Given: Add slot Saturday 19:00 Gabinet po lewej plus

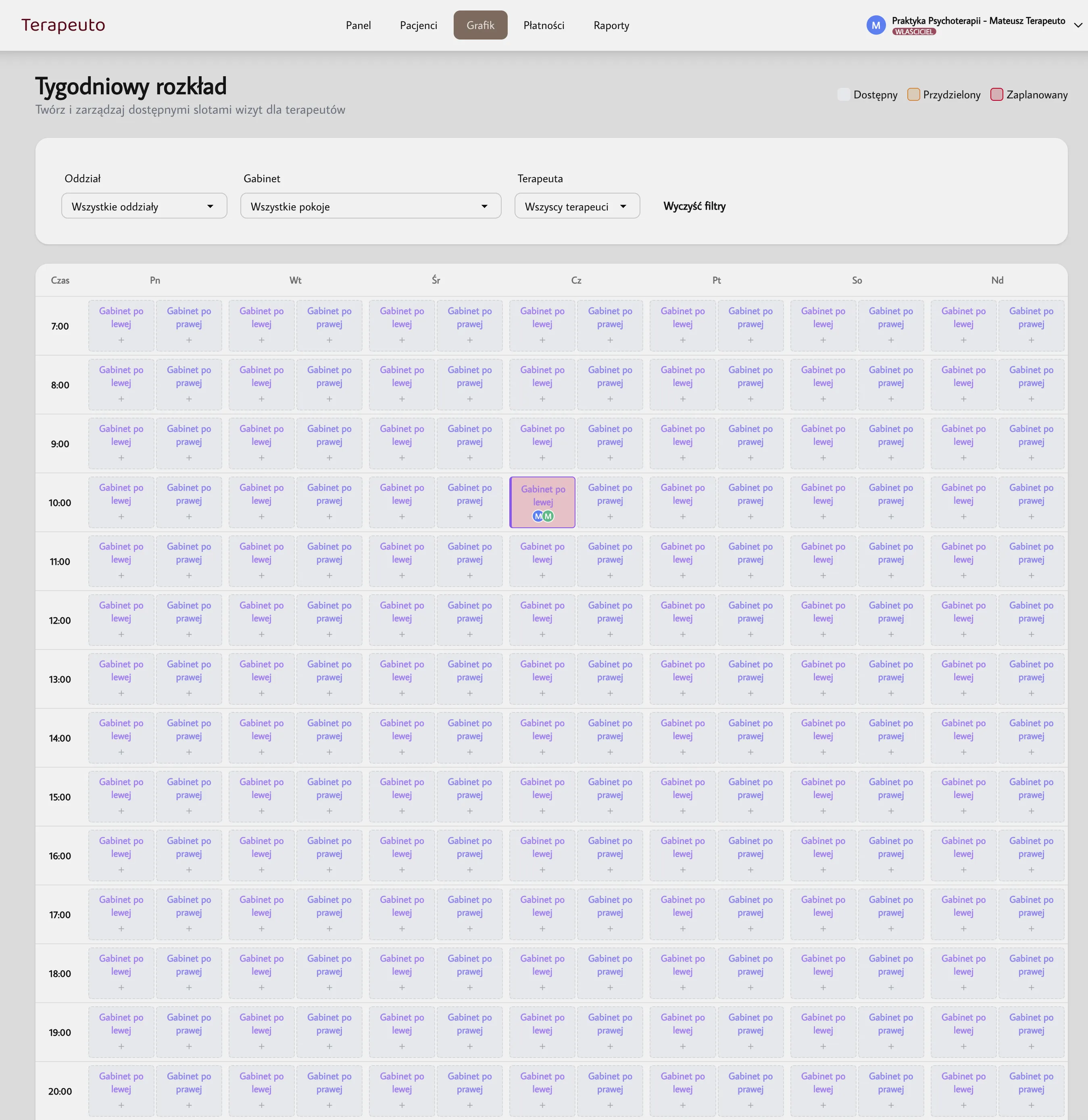Looking at the screenshot, I should point(823,1046).
